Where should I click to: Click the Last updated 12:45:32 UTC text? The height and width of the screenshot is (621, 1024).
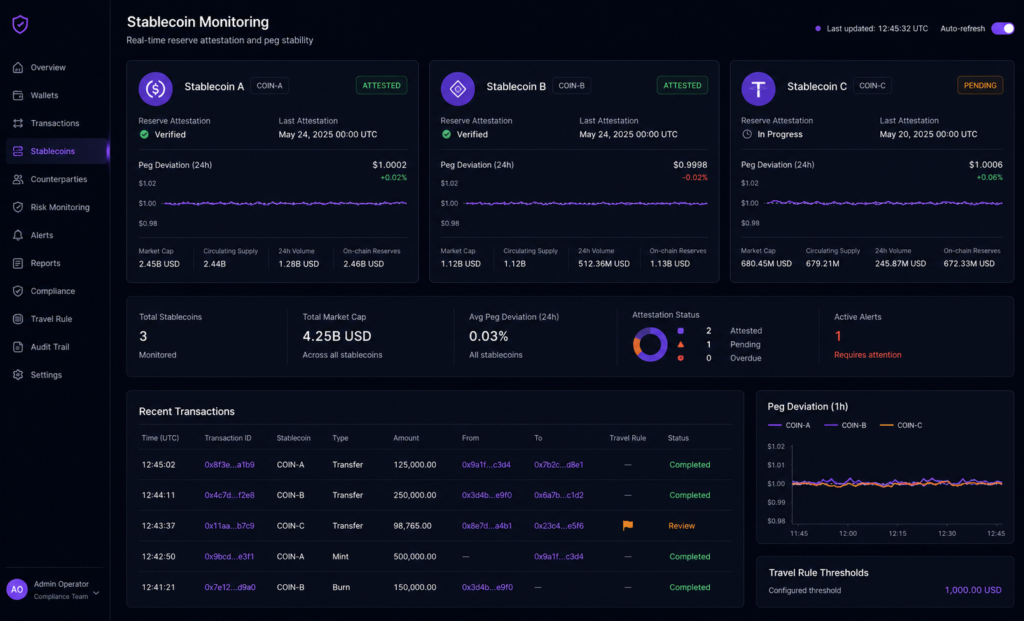point(877,29)
